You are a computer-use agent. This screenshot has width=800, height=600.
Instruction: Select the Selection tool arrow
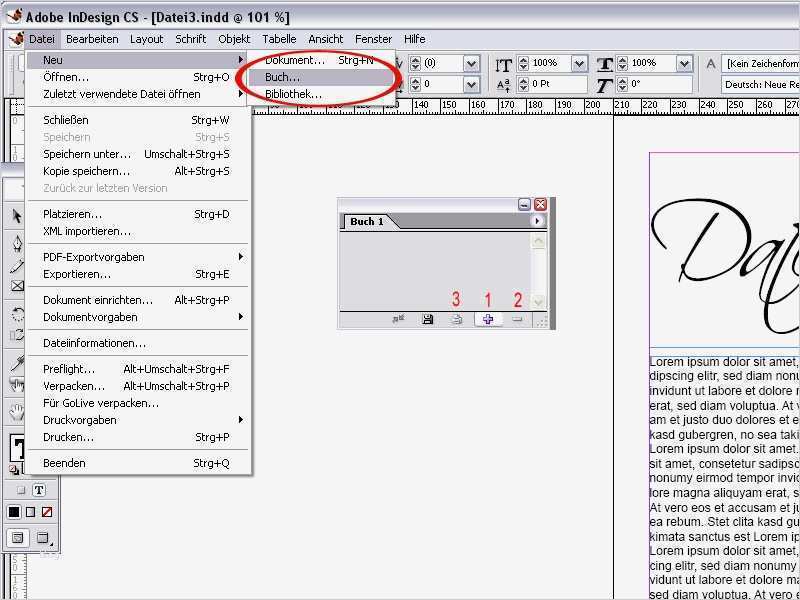[x=14, y=216]
